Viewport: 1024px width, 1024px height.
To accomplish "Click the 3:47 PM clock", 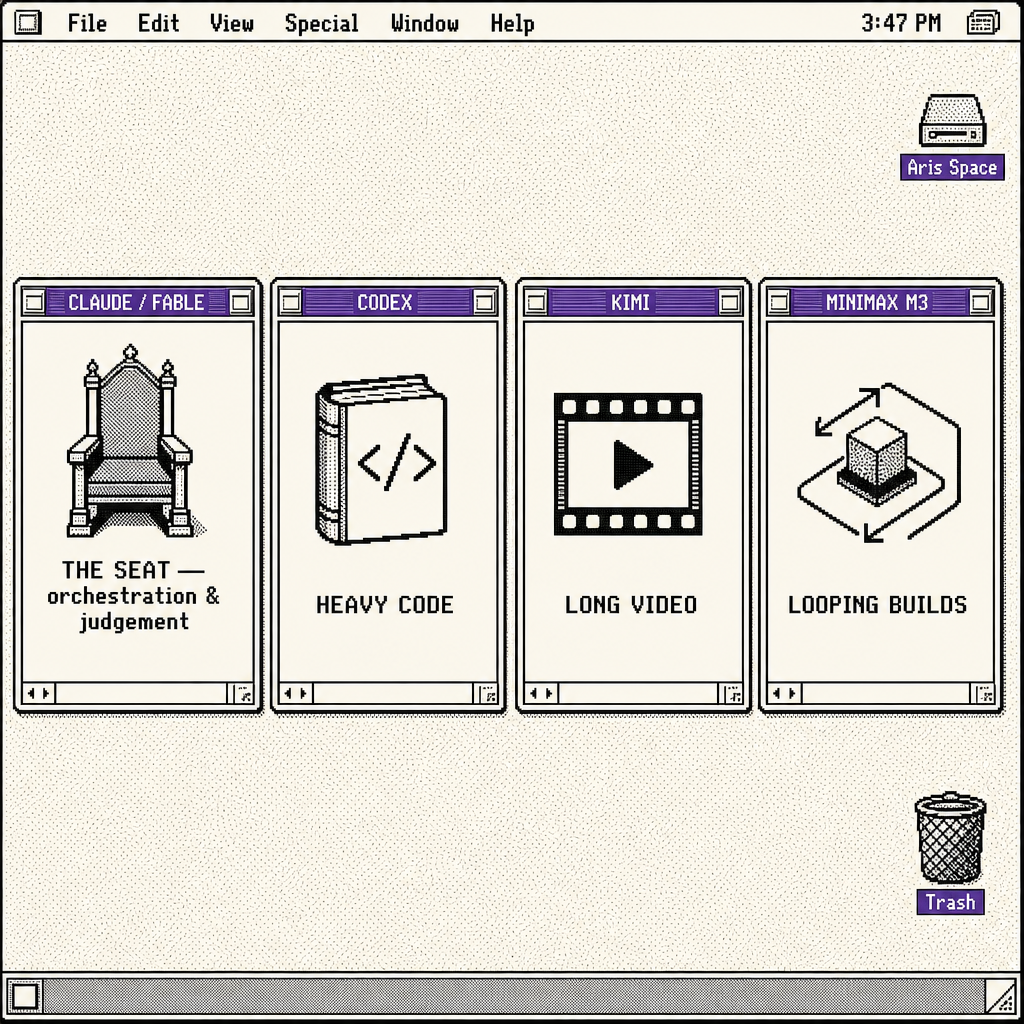I will coord(901,24).
